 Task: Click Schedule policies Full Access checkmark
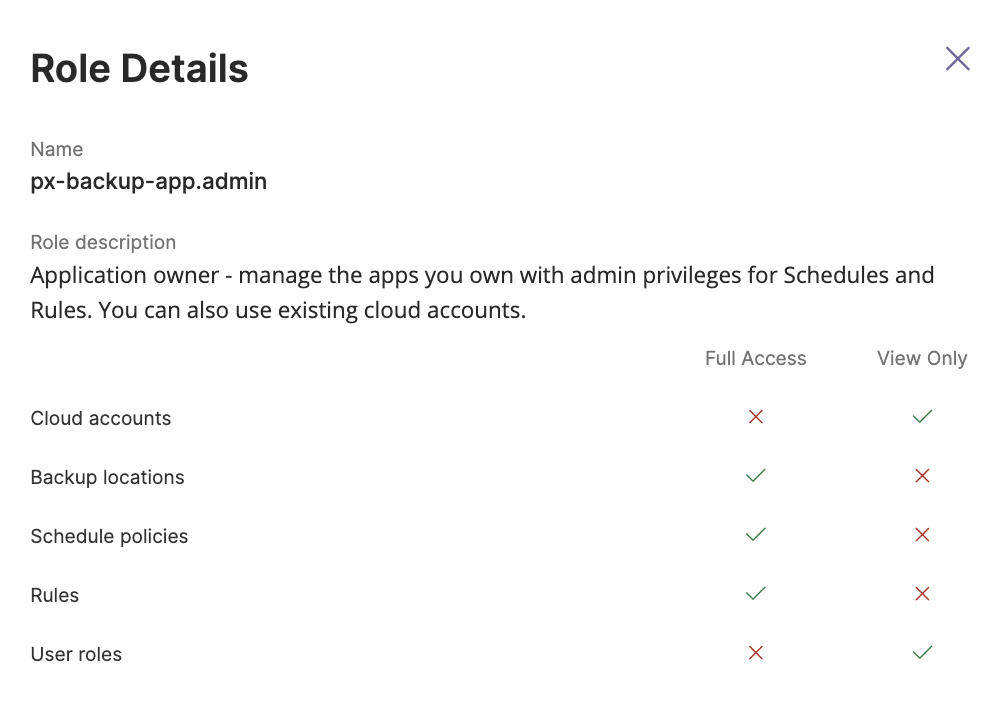coord(756,535)
